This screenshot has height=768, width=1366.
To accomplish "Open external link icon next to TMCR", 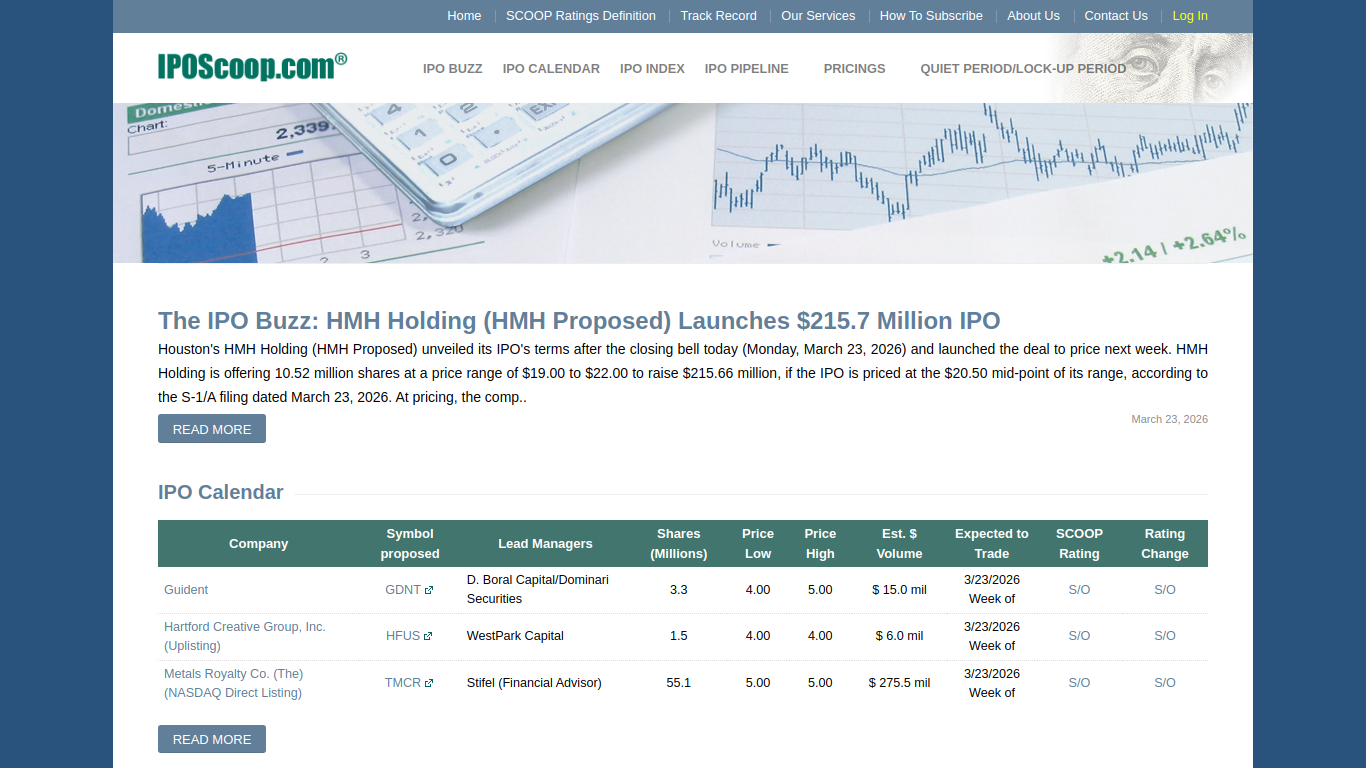I will coord(429,683).
